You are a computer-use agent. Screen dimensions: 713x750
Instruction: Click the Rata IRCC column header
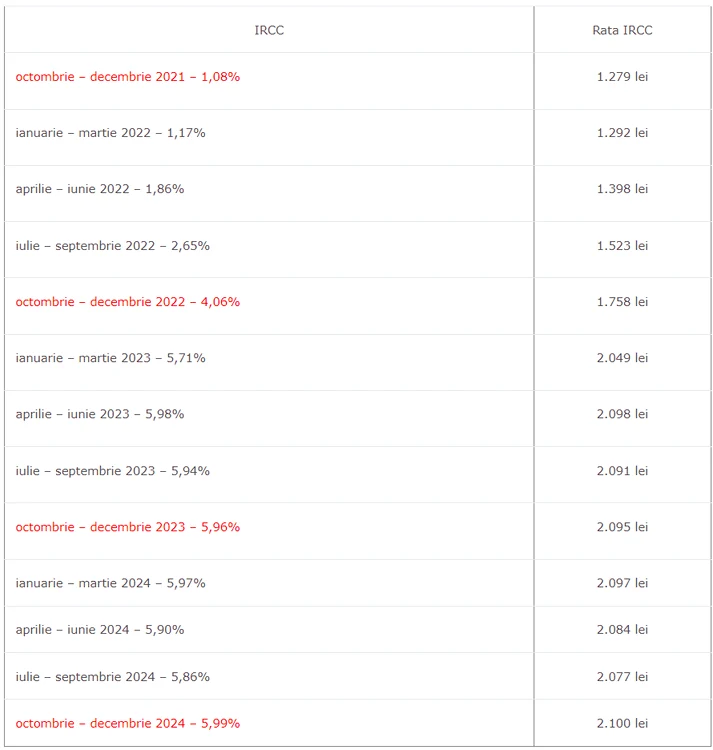pyautogui.click(x=622, y=30)
